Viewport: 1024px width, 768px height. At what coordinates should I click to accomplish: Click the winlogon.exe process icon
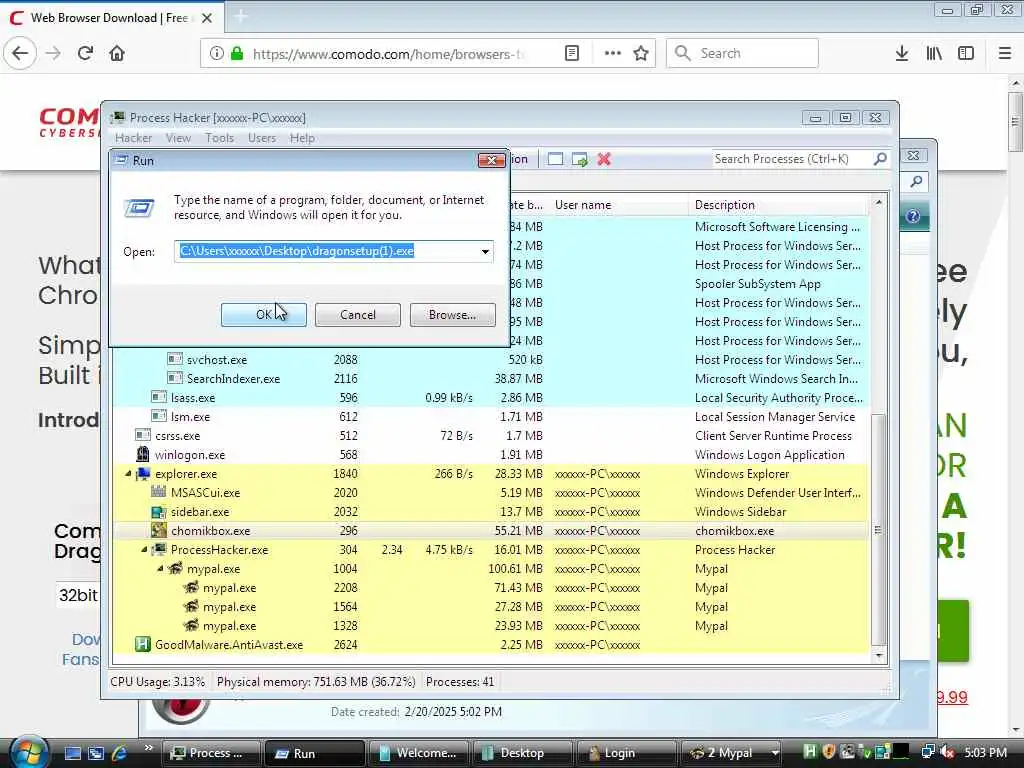click(143, 455)
